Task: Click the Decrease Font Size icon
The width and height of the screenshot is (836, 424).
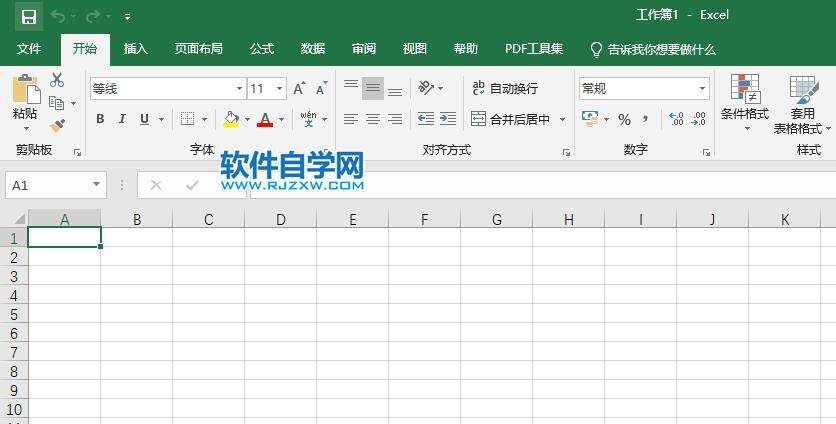Action: point(321,89)
